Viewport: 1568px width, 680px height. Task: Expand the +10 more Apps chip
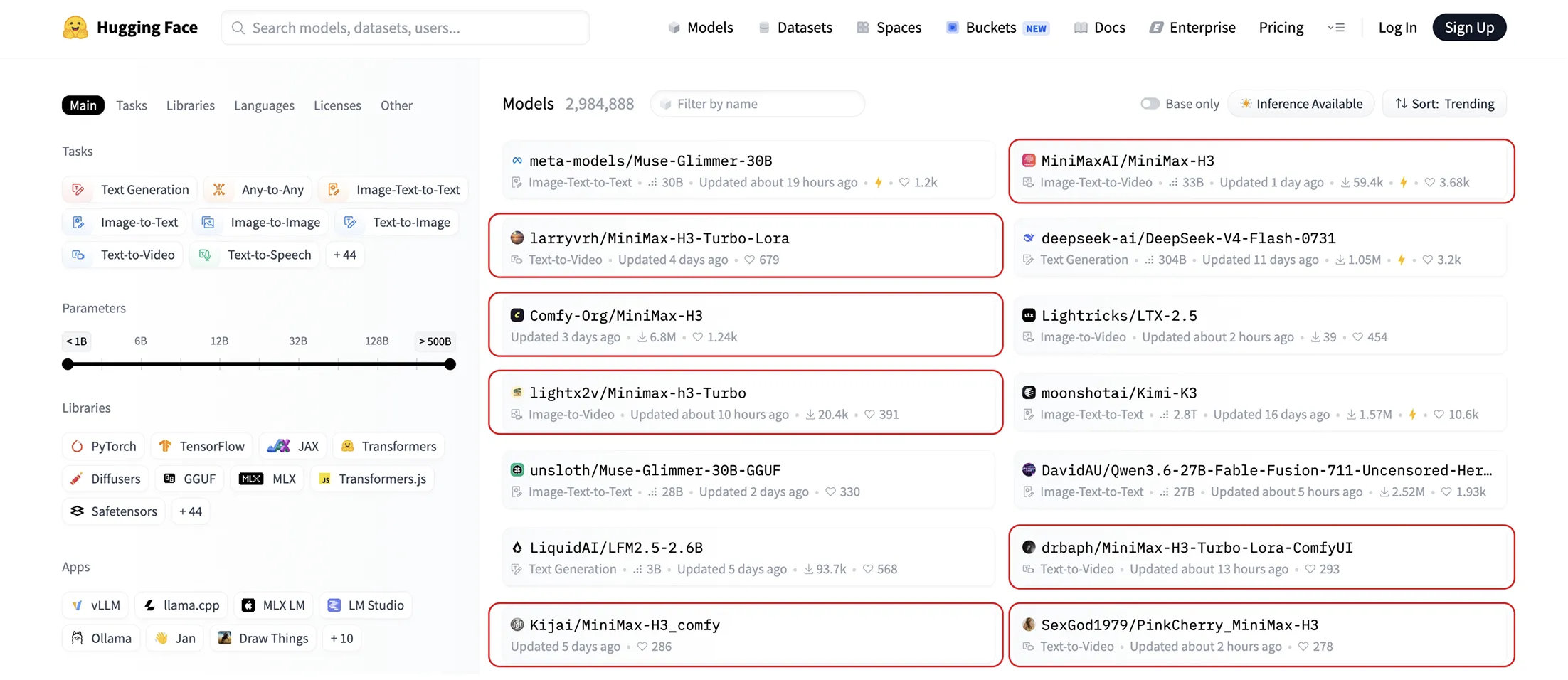(341, 638)
